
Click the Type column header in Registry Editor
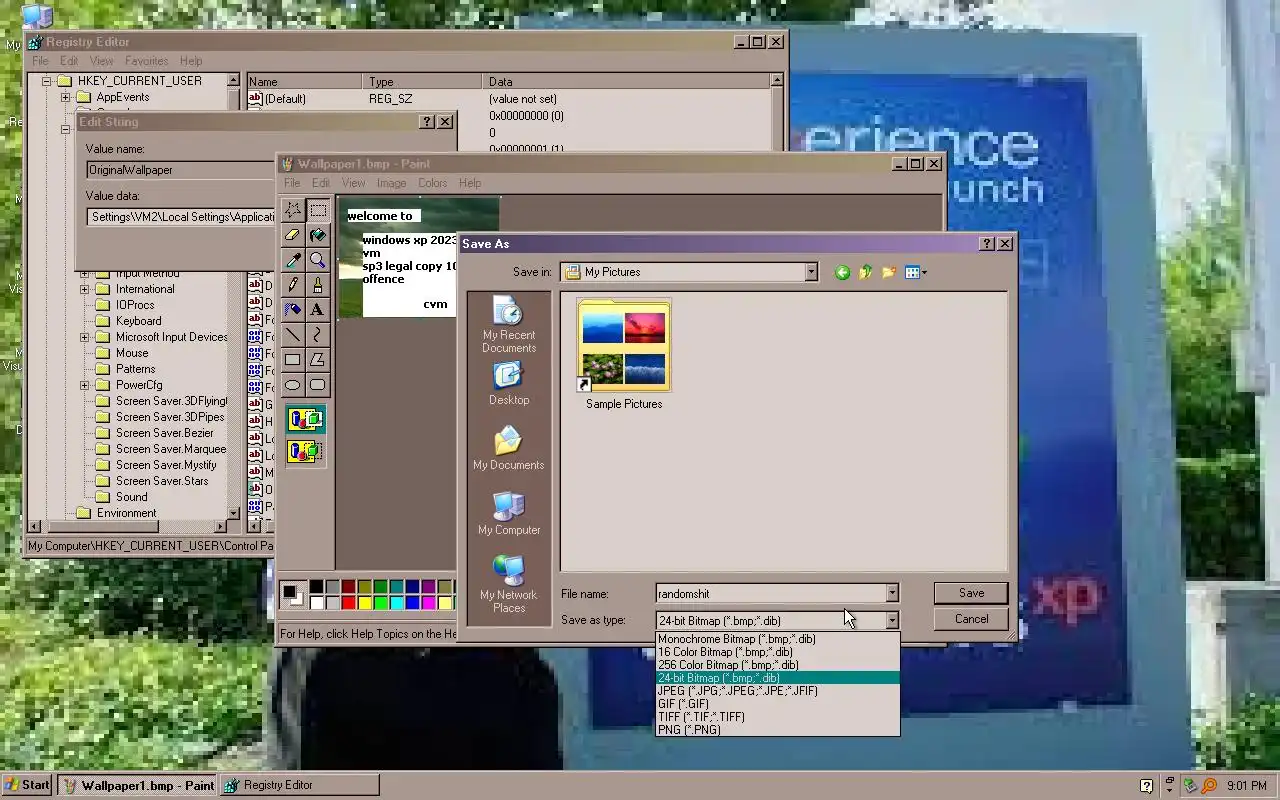click(421, 82)
